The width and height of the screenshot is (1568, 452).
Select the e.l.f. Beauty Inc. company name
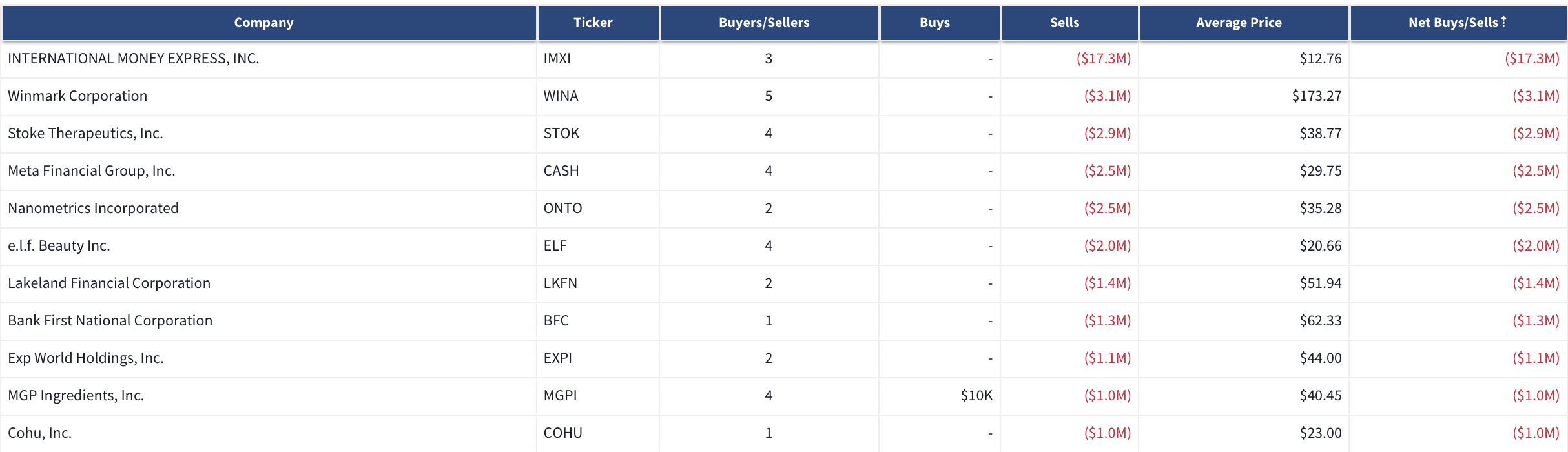coord(59,246)
